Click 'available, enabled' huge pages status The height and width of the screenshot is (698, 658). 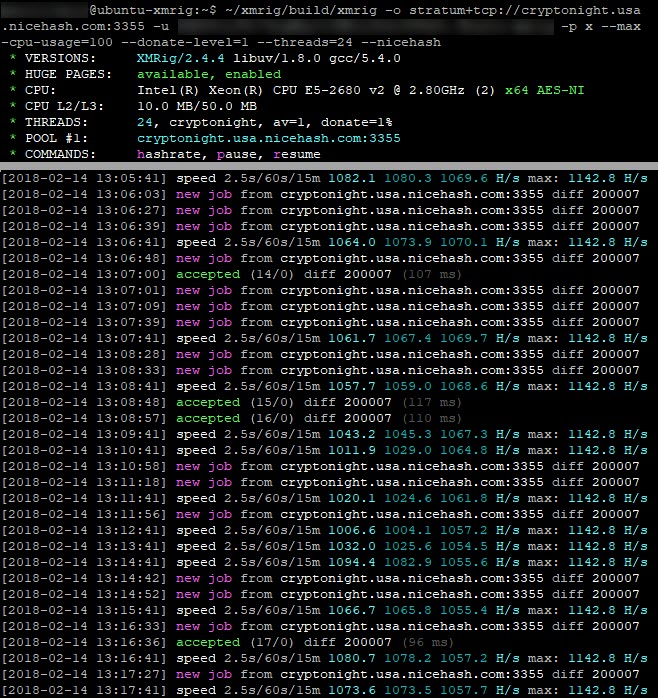[209, 74]
